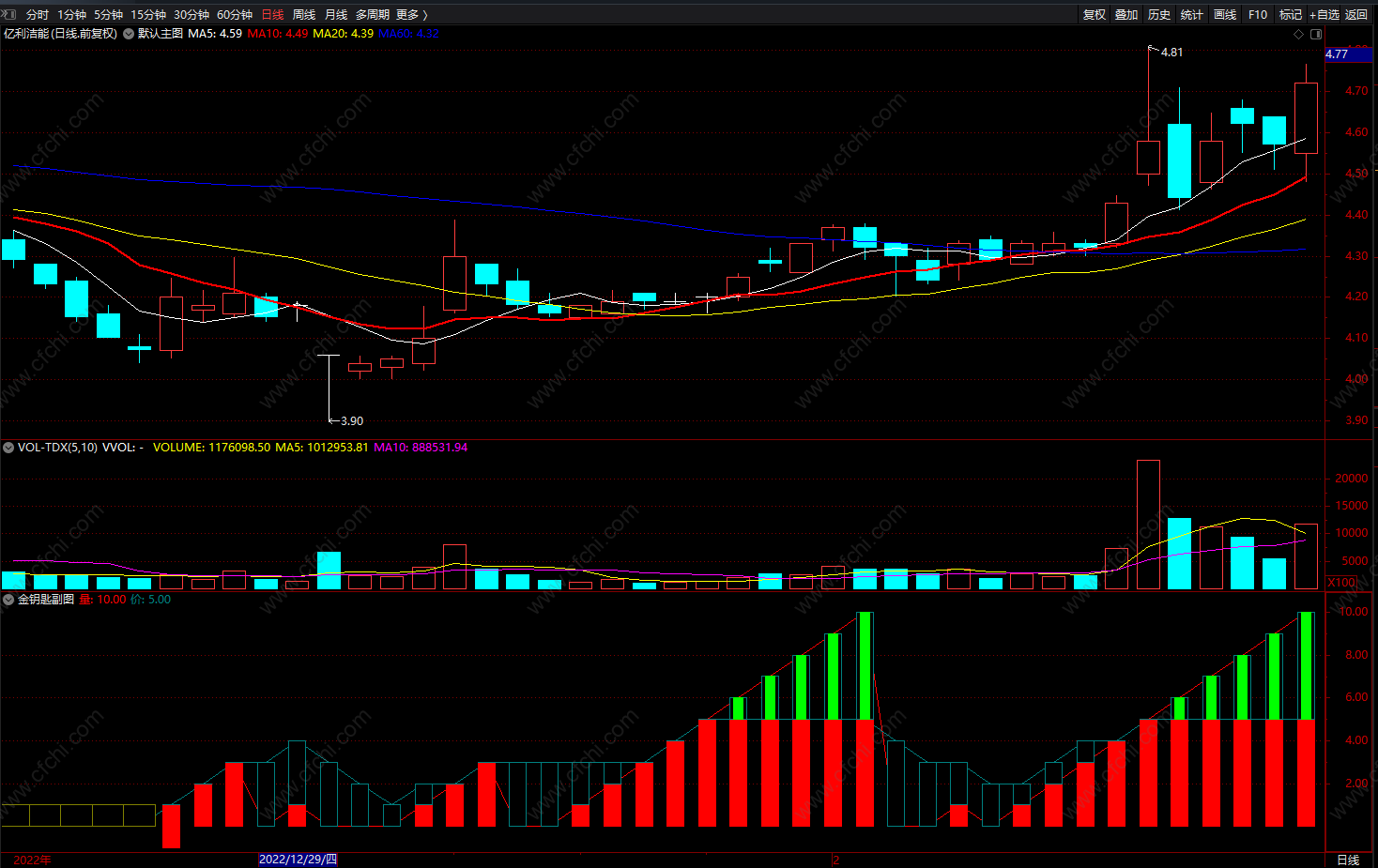Viewport: 1378px width, 868px height.
Task: Click the 价: 5.00 value
Action: (x=151, y=600)
